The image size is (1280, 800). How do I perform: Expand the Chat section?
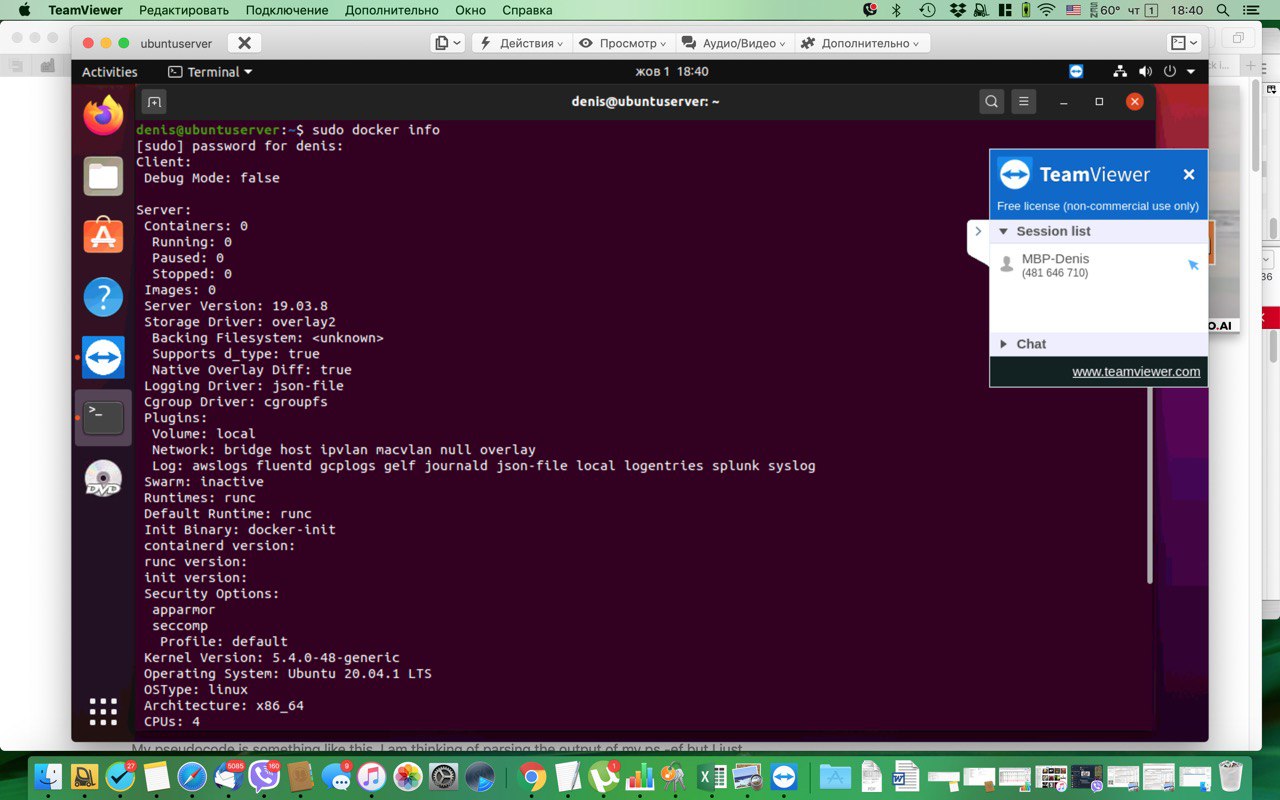click(x=1003, y=344)
